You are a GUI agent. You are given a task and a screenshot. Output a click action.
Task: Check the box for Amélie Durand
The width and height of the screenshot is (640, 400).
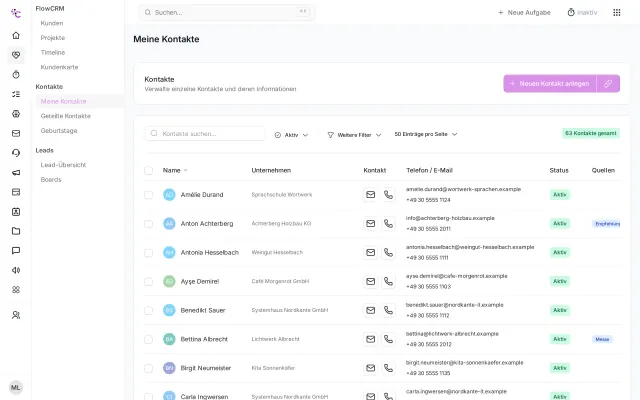pyautogui.click(x=149, y=195)
